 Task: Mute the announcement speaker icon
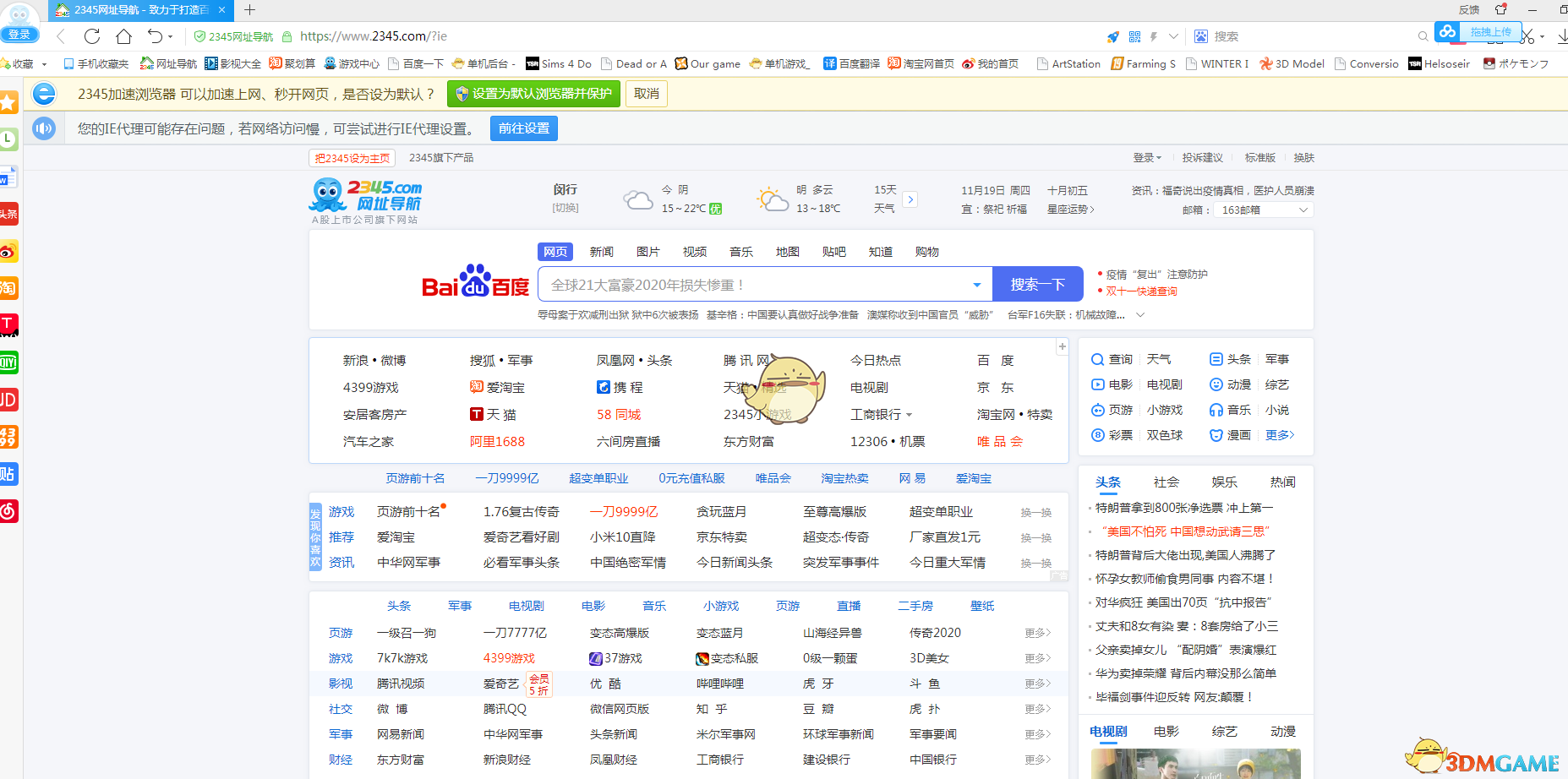click(43, 128)
